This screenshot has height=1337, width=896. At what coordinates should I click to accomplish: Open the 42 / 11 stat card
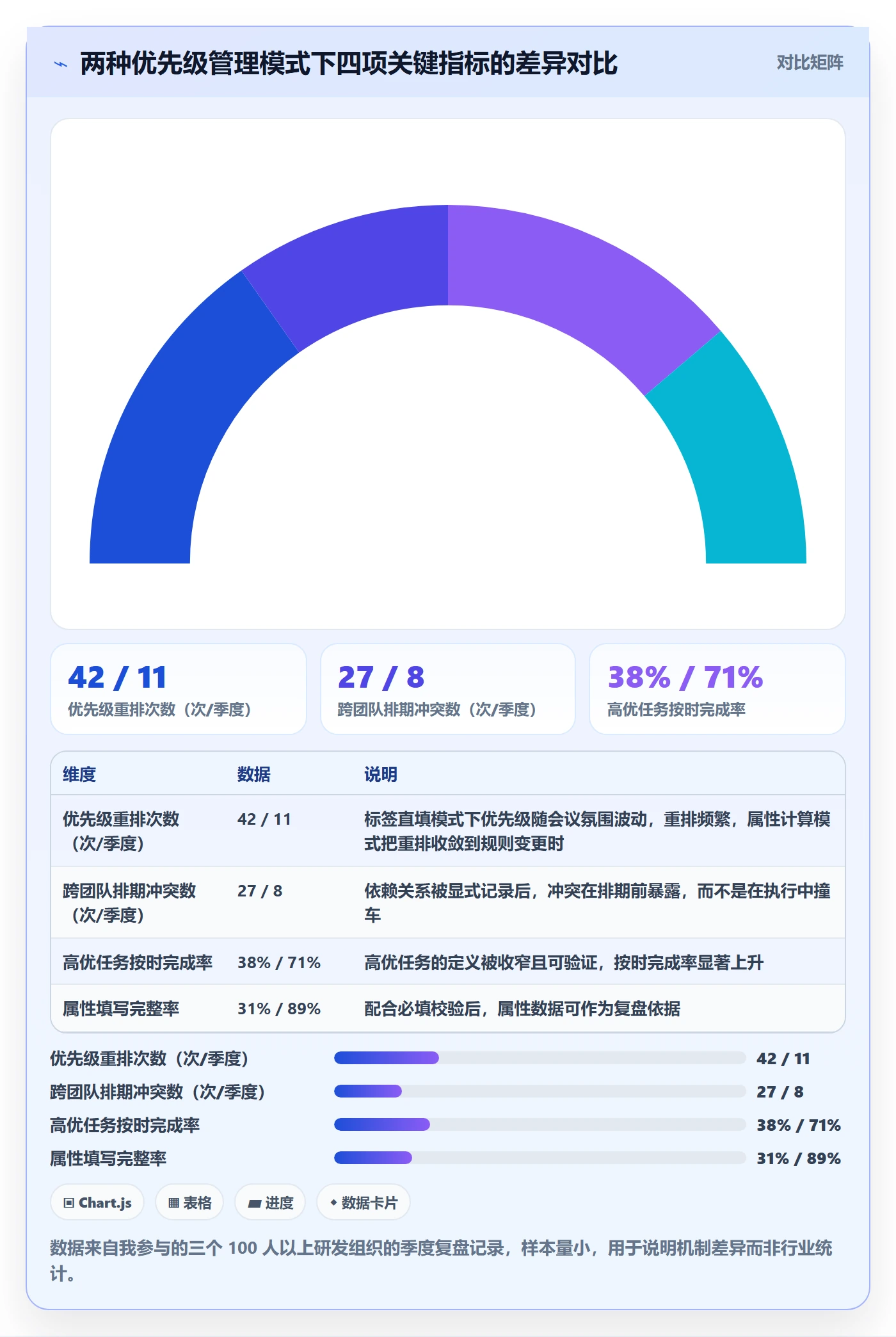179,689
